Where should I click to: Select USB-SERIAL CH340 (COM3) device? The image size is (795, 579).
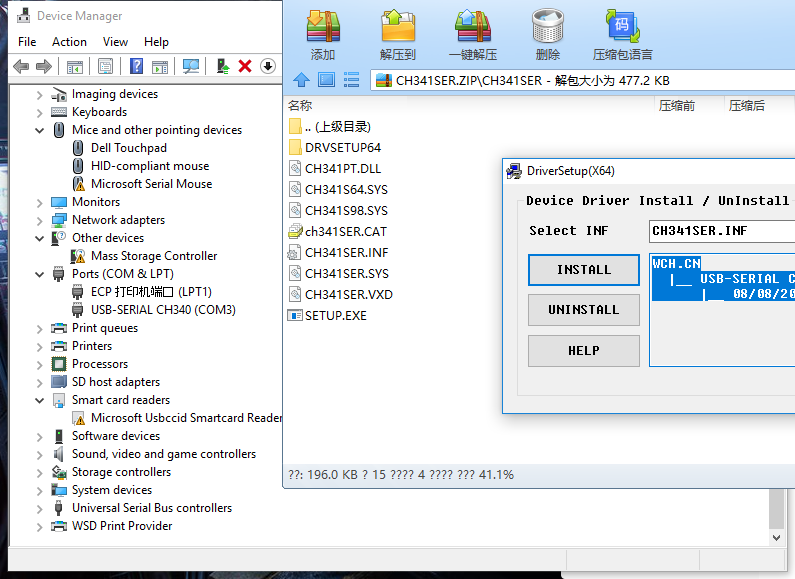[162, 310]
